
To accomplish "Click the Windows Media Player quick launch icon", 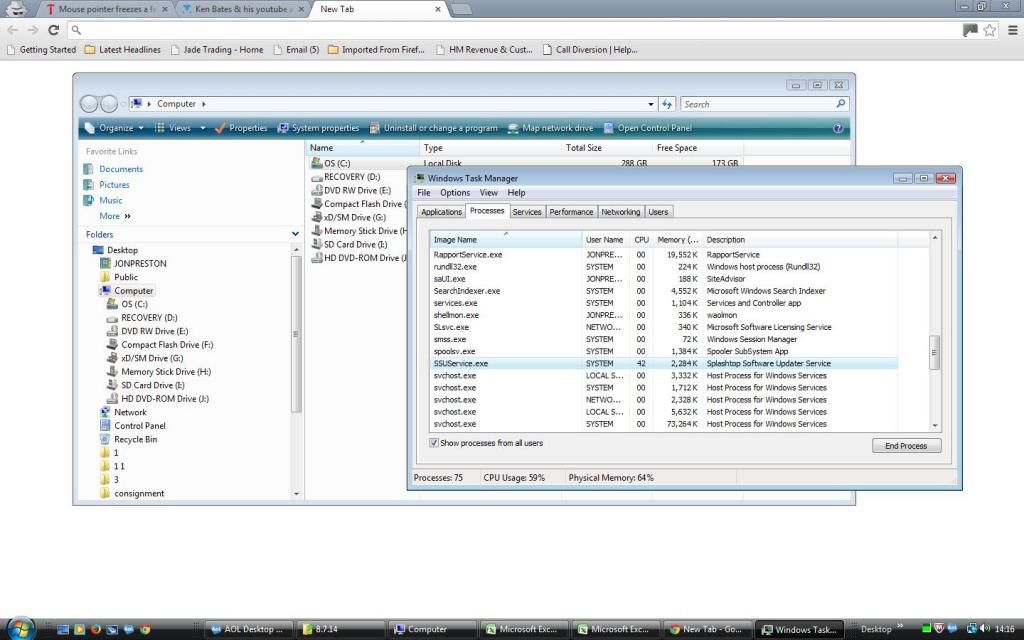I will [80, 630].
